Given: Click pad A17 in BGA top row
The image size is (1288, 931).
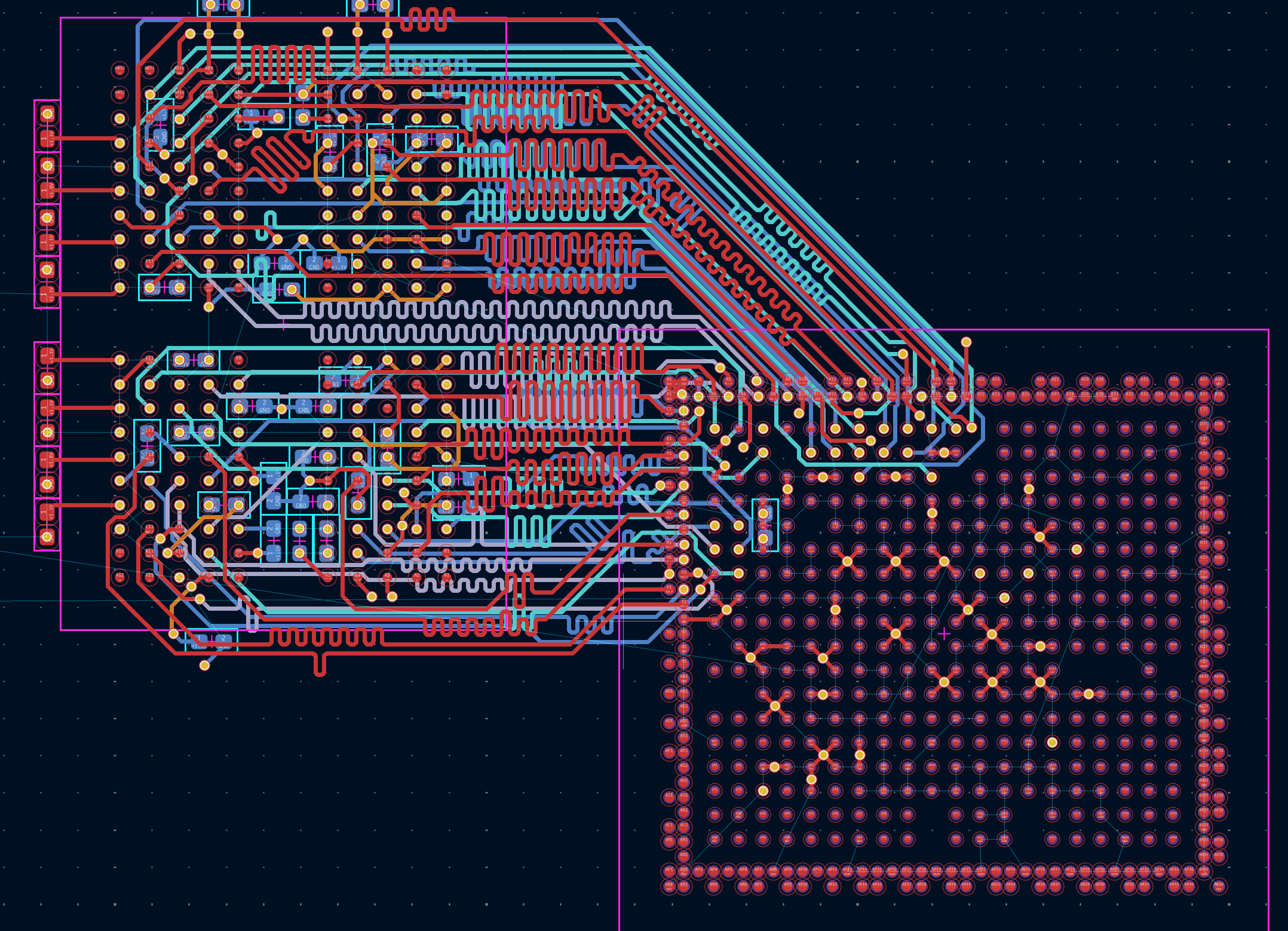Looking at the screenshot, I should coord(907,380).
